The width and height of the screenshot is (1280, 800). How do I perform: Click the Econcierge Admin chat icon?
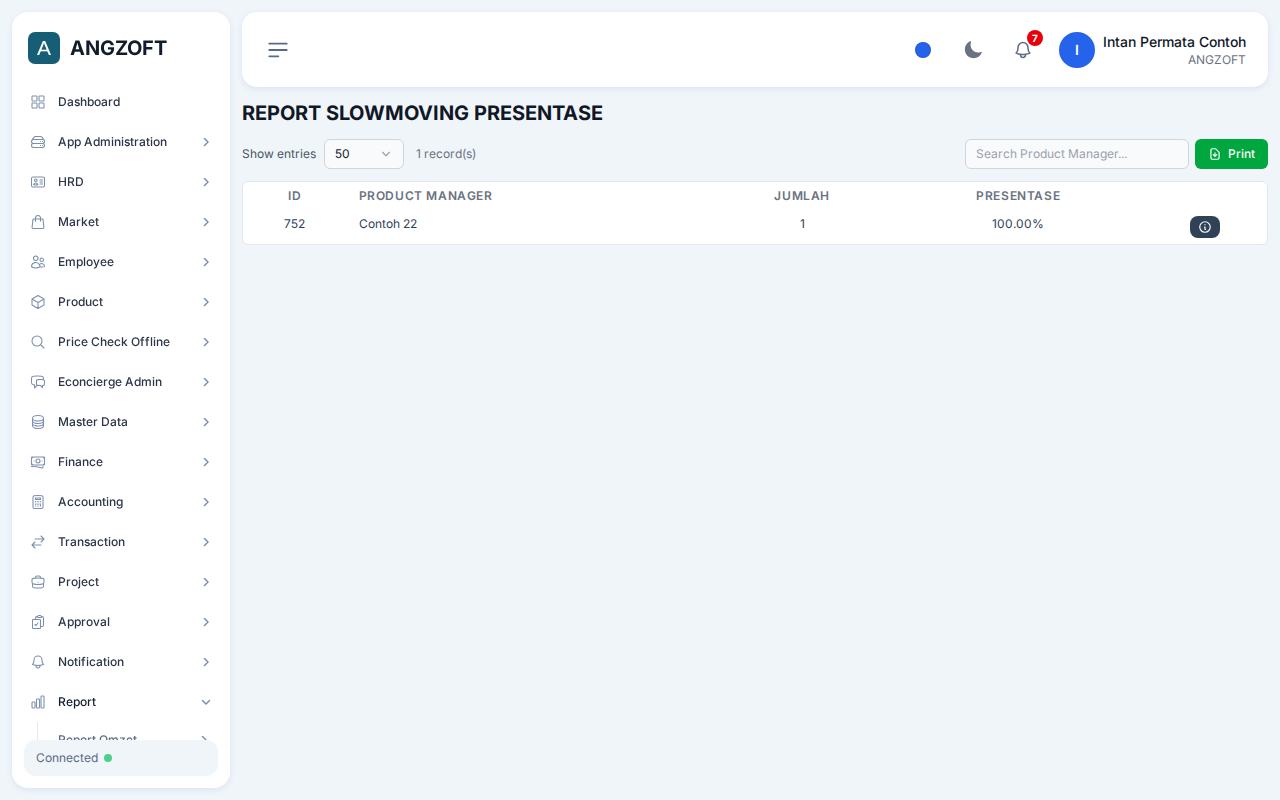click(x=38, y=382)
